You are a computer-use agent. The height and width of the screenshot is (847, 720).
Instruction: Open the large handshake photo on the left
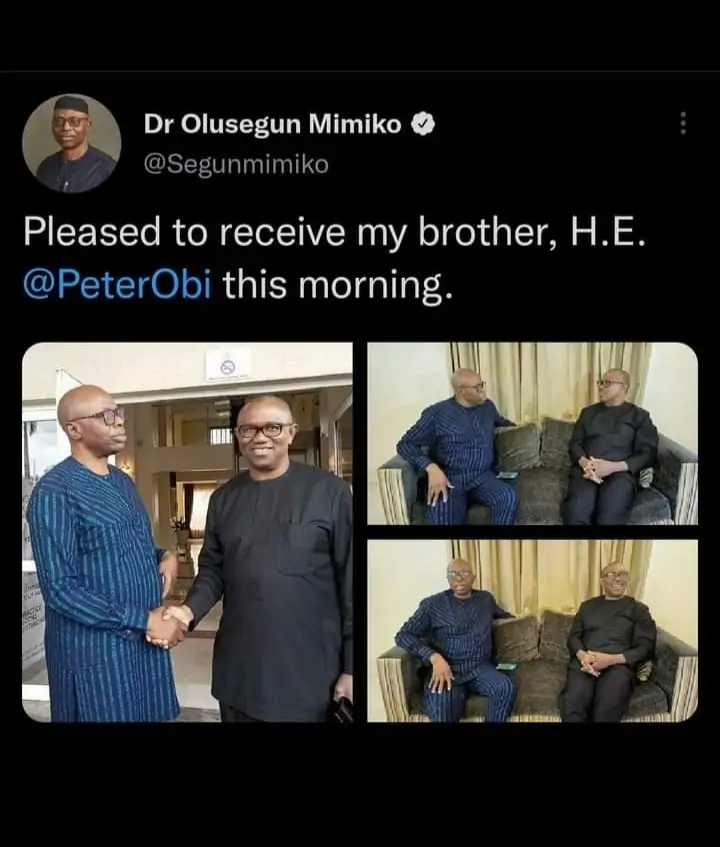tap(187, 532)
